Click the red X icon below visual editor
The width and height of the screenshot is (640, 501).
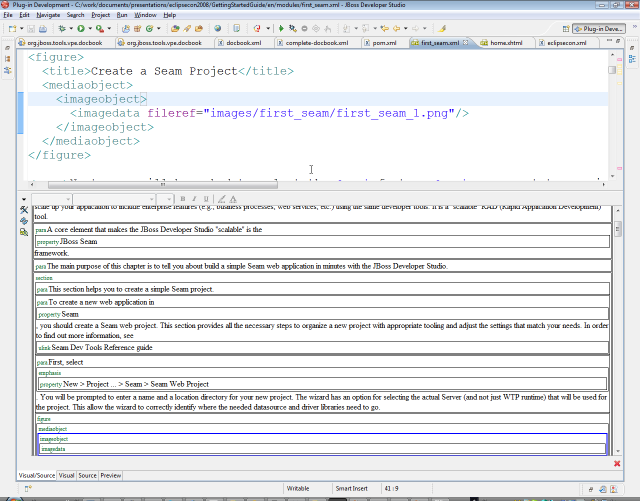617,463
